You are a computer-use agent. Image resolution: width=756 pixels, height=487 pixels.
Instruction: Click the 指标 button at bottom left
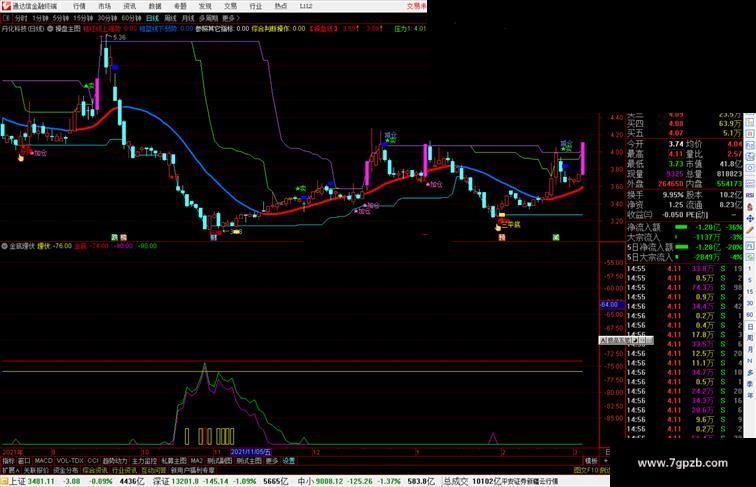click(x=8, y=461)
